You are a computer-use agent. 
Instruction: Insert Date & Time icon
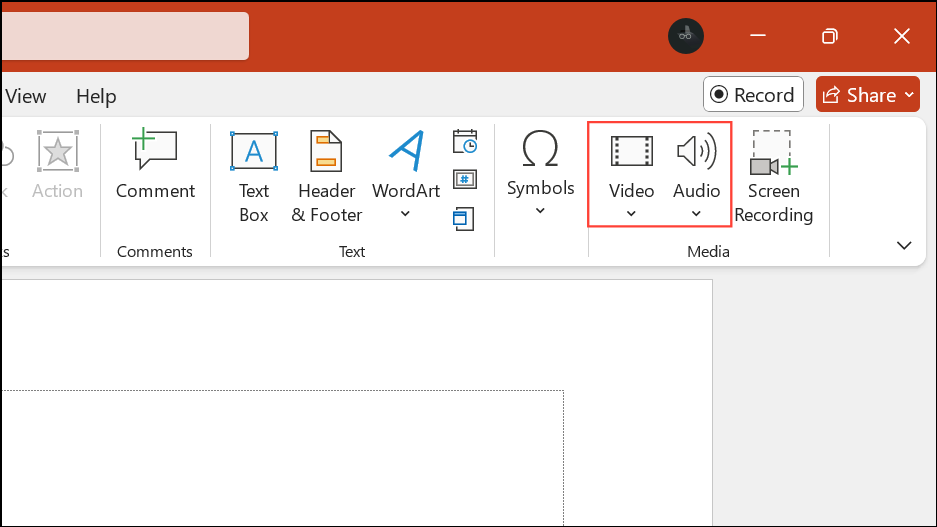coord(465,142)
